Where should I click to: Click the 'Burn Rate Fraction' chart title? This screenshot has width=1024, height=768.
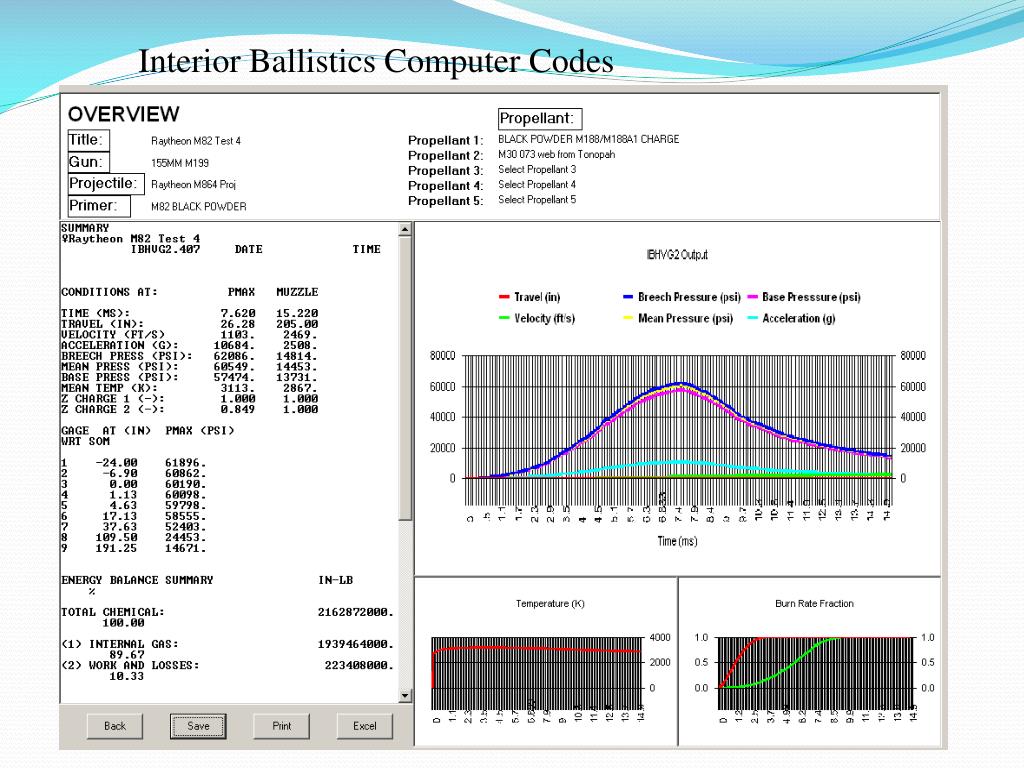pyautogui.click(x=814, y=604)
